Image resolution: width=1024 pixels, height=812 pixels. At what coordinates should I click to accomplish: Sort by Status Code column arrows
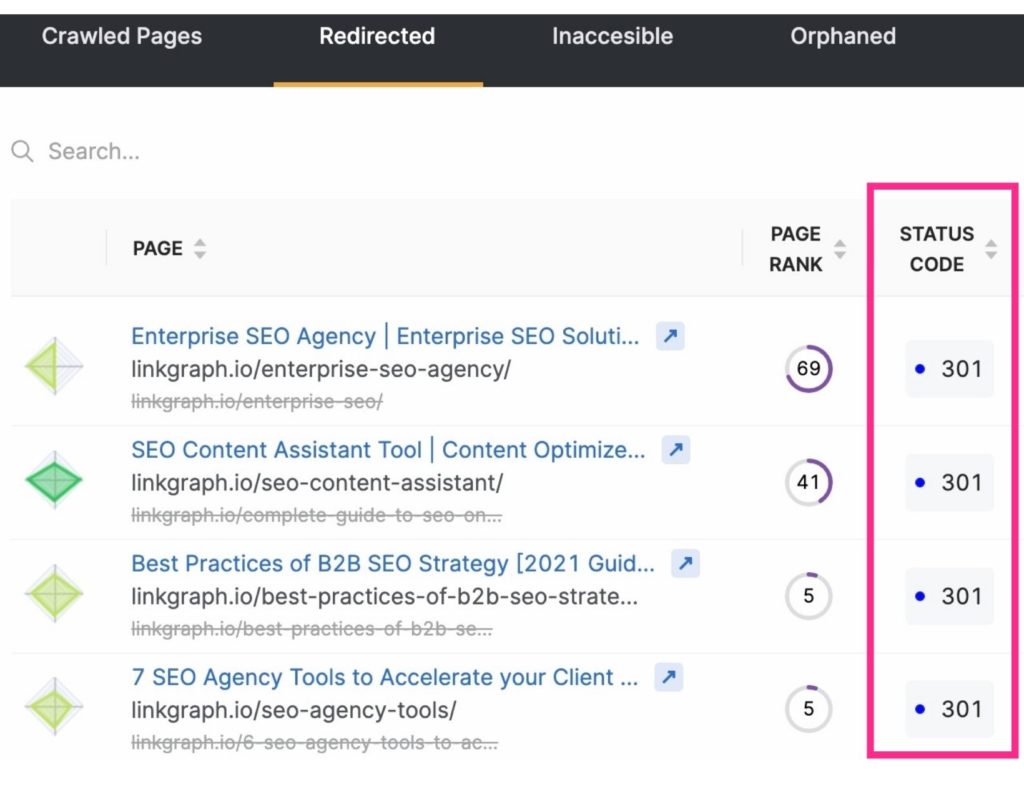click(990, 249)
